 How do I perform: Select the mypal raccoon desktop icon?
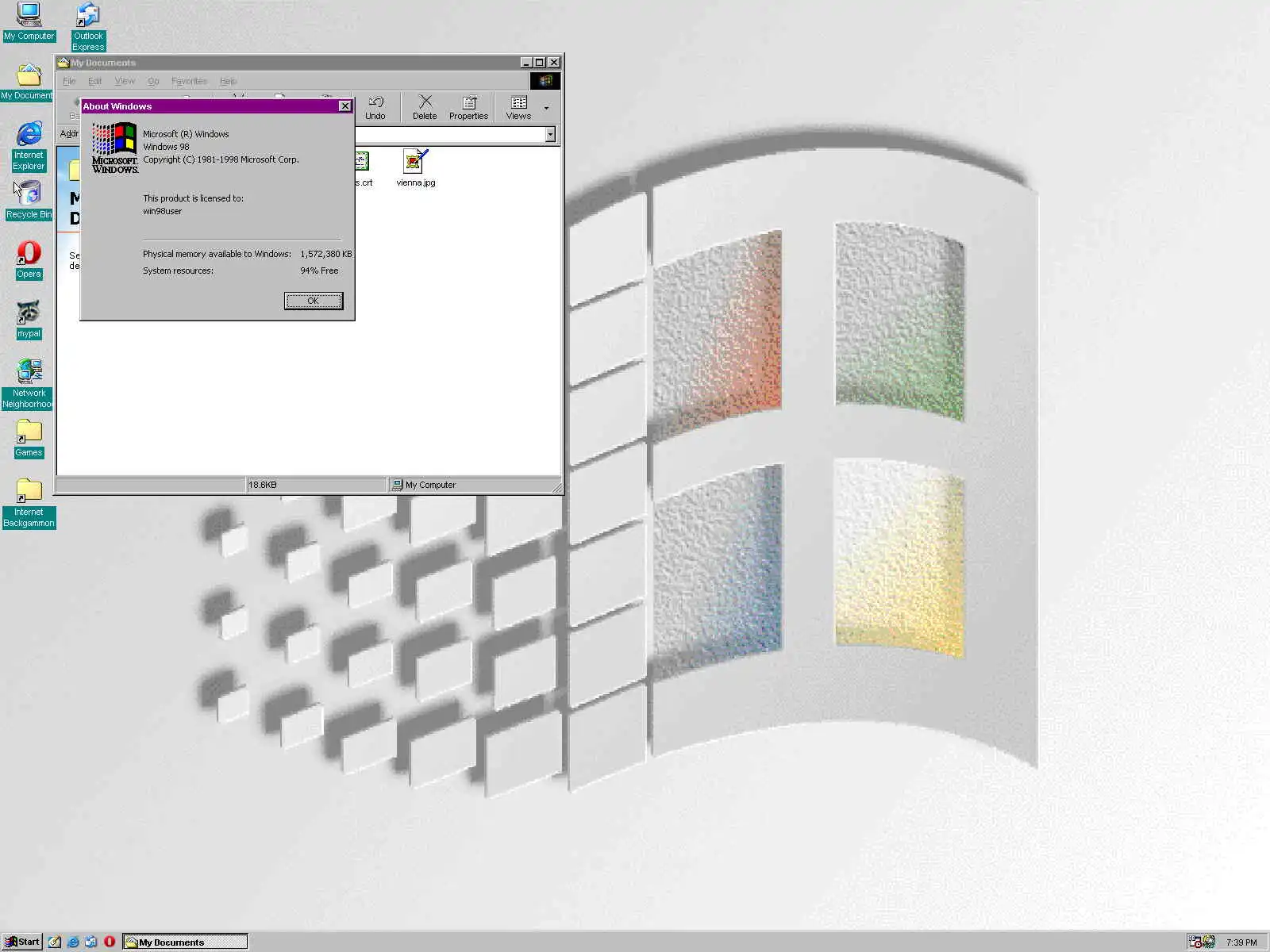pyautogui.click(x=29, y=319)
